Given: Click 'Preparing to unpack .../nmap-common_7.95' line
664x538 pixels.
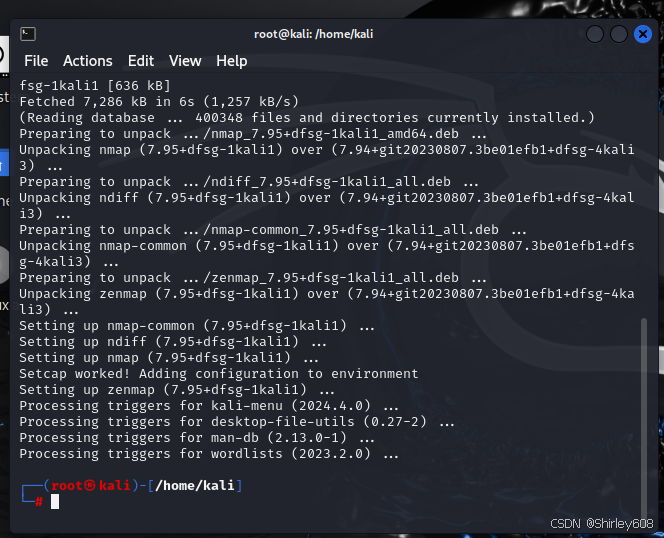Looking at the screenshot, I should coord(272,230).
